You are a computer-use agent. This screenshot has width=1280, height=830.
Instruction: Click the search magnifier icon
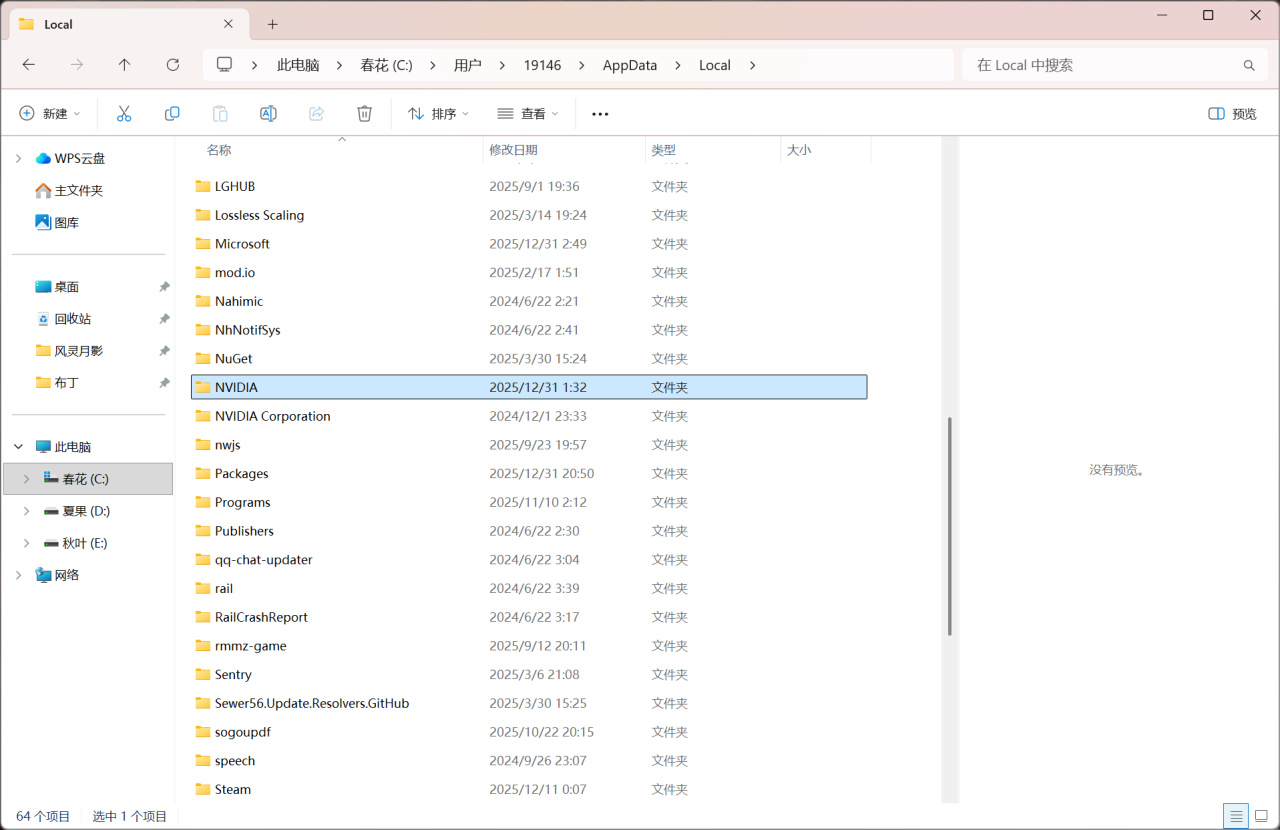1249,65
